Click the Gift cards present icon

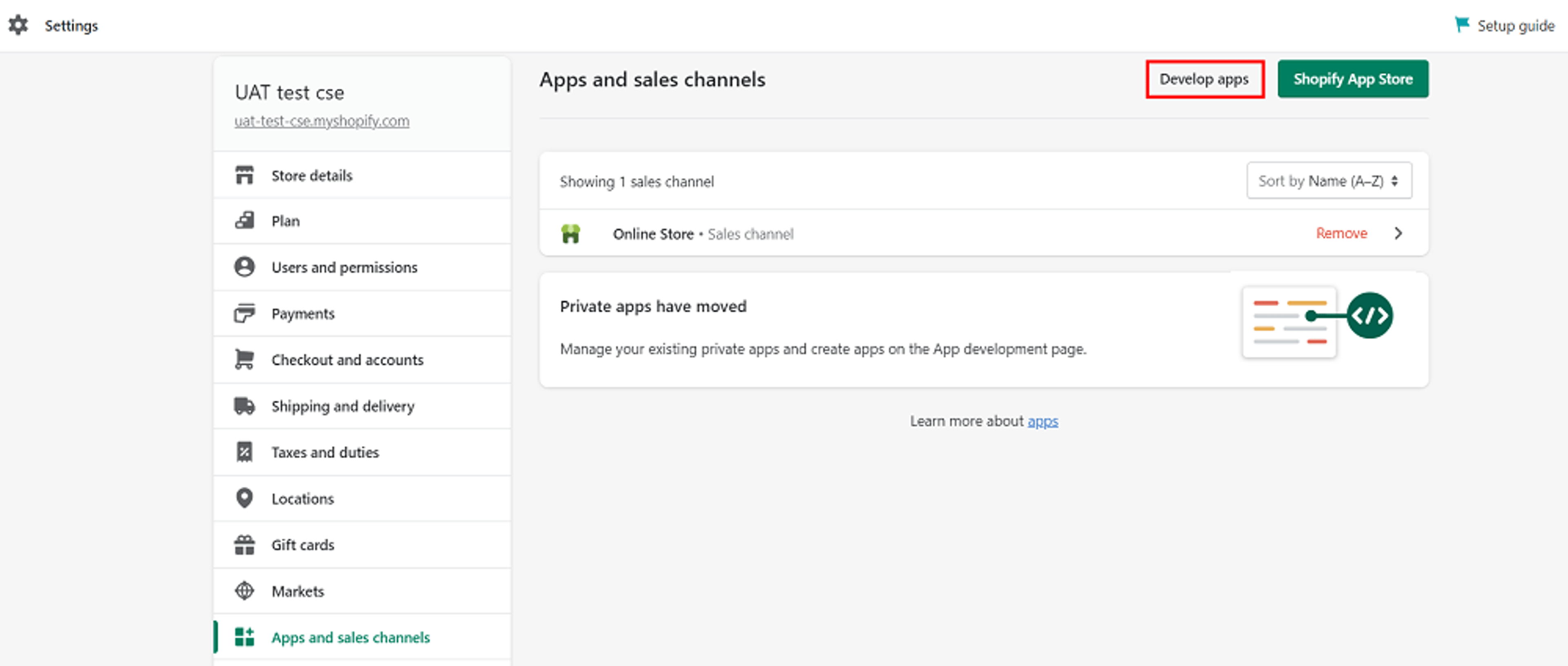(x=245, y=544)
